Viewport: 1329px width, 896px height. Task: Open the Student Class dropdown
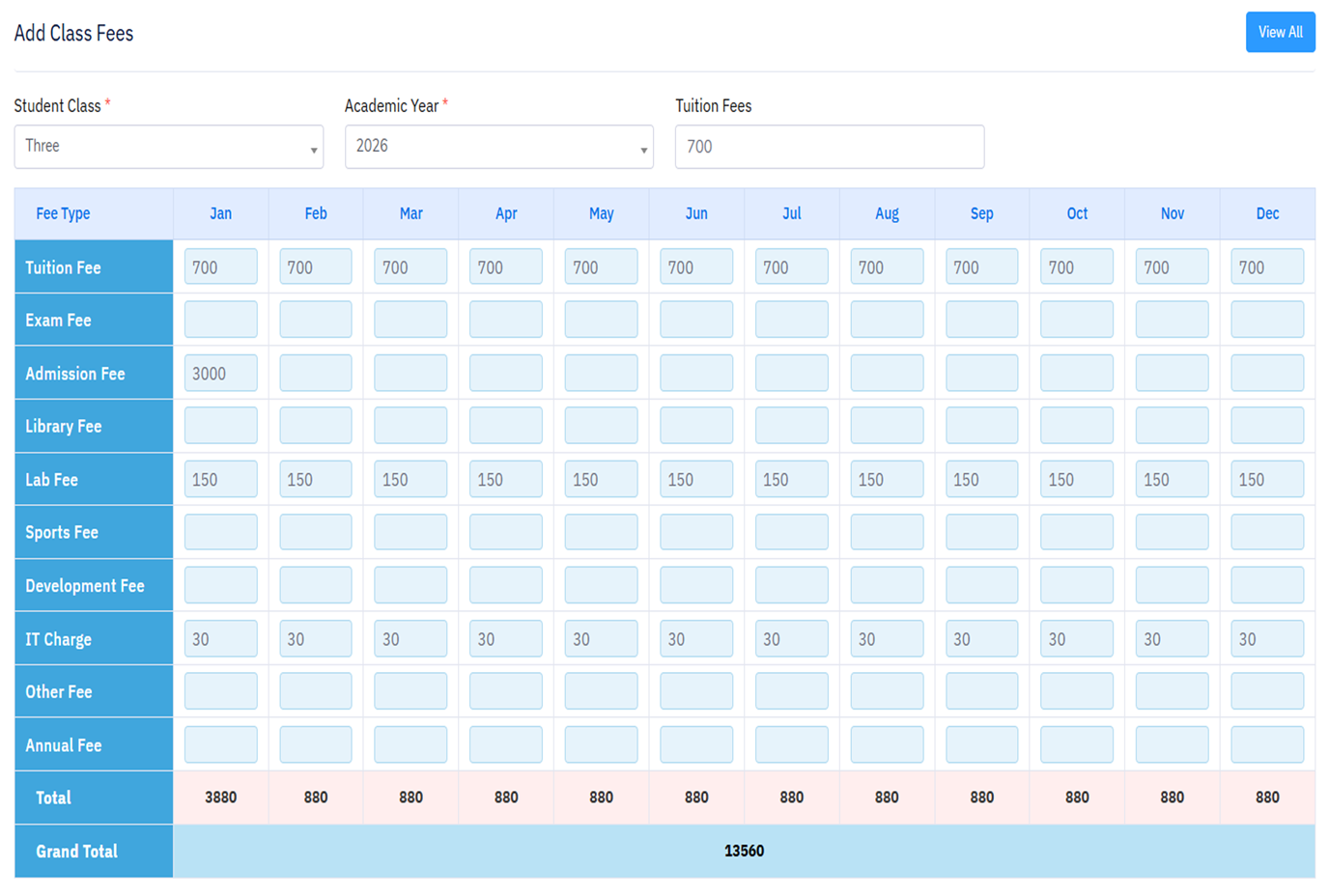(x=168, y=147)
